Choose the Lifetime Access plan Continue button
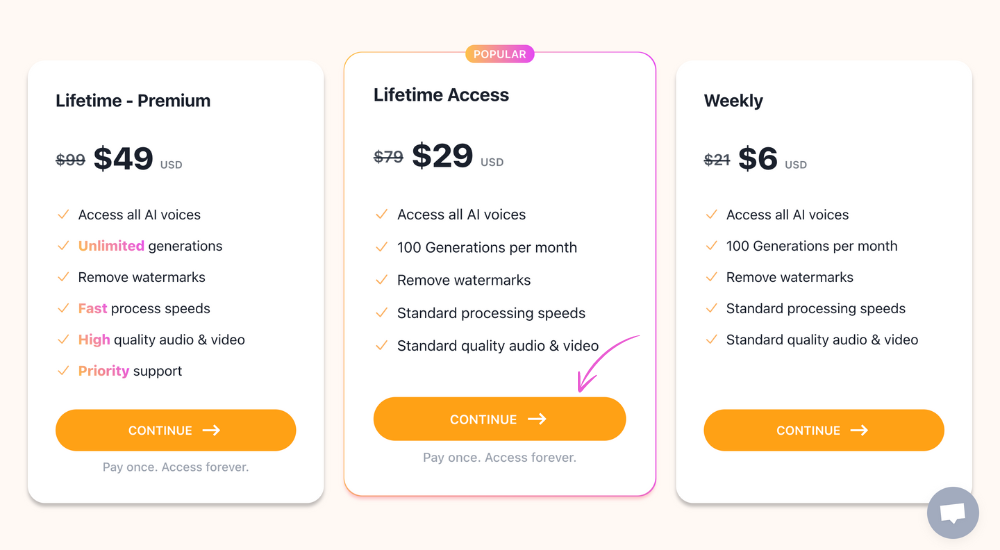The height and width of the screenshot is (550, 1000). [499, 419]
